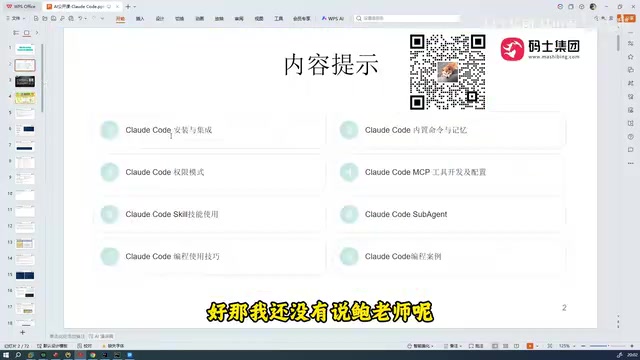Click the 码士集团 logo on slide
The height and width of the screenshot is (360, 640).
point(540,49)
